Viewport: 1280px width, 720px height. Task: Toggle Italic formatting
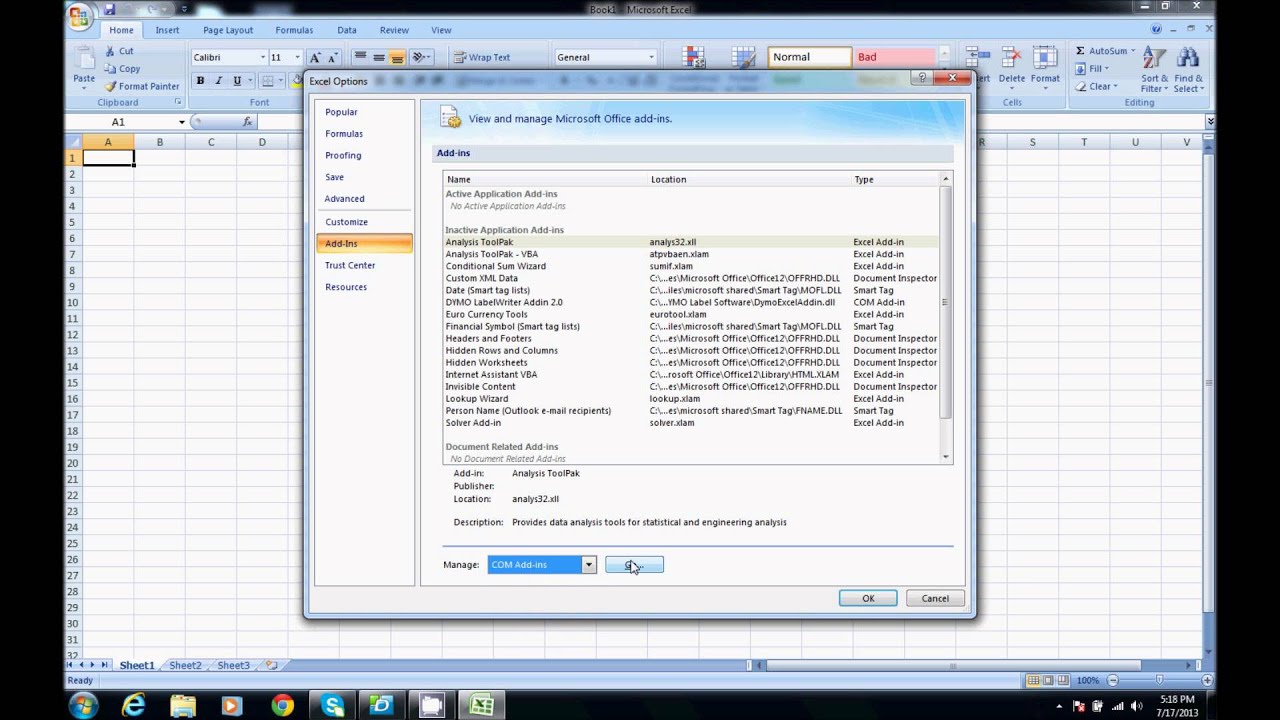tap(218, 81)
